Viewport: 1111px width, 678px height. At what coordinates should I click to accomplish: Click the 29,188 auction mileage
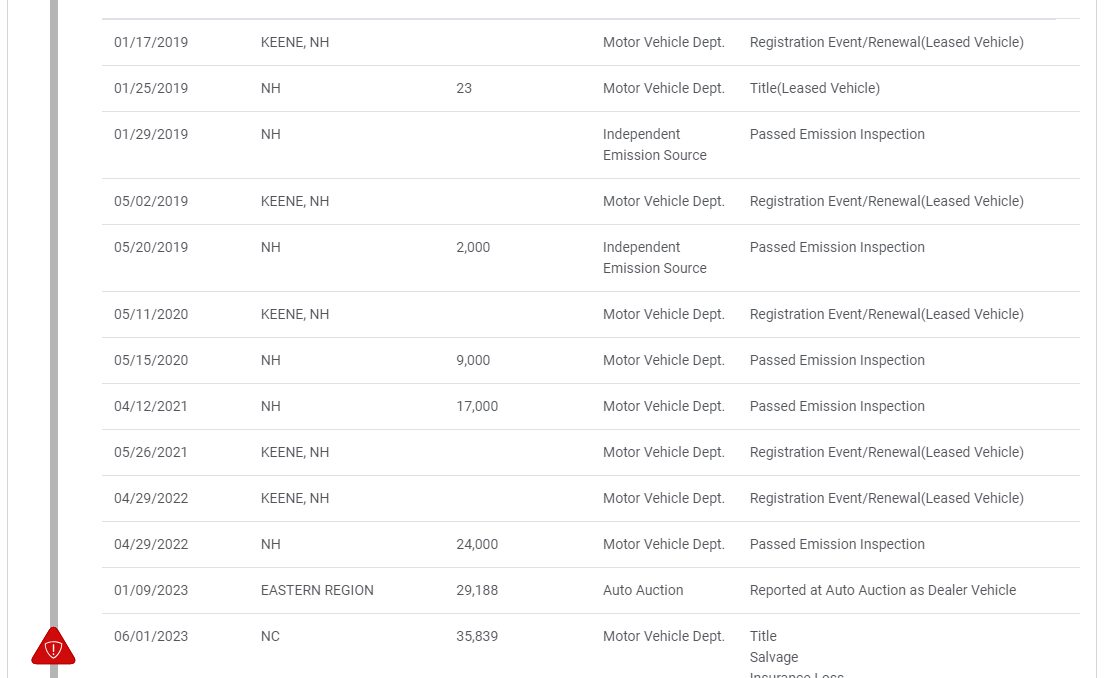click(477, 590)
